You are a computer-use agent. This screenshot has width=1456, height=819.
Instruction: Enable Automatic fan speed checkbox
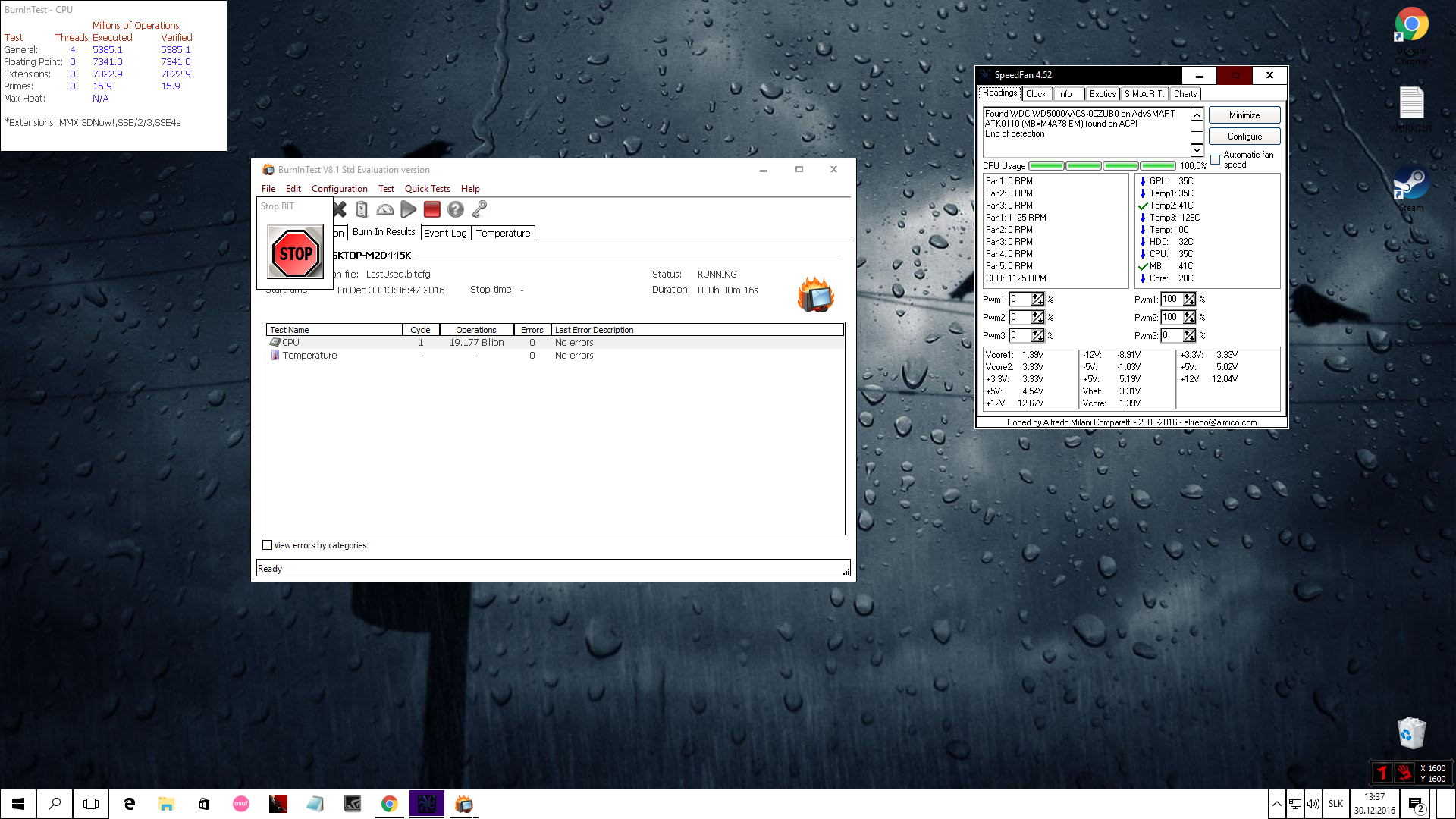(1216, 159)
